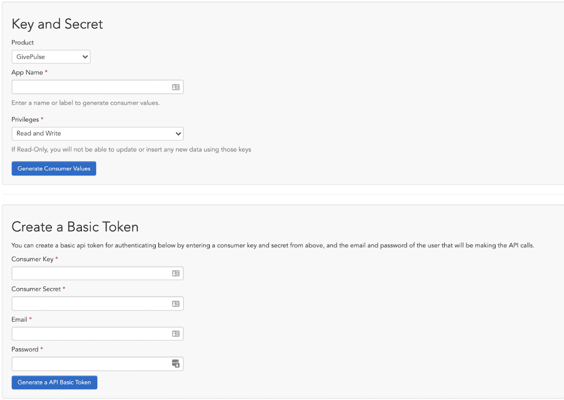Open the Privileges dropdown showing Read and Write
Screen dimensions: 564x400
97,134
